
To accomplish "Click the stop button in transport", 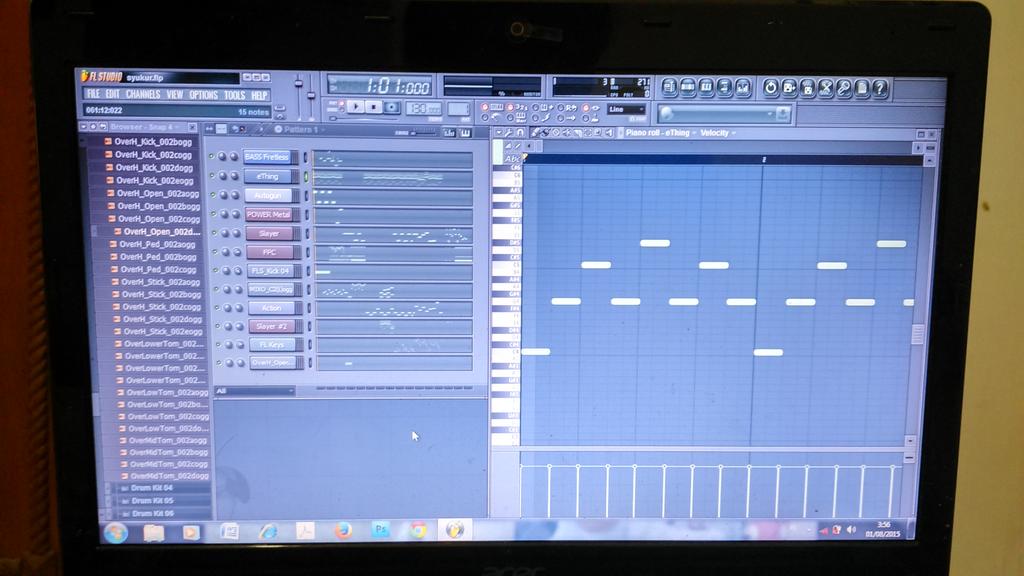I will pyautogui.click(x=374, y=106).
